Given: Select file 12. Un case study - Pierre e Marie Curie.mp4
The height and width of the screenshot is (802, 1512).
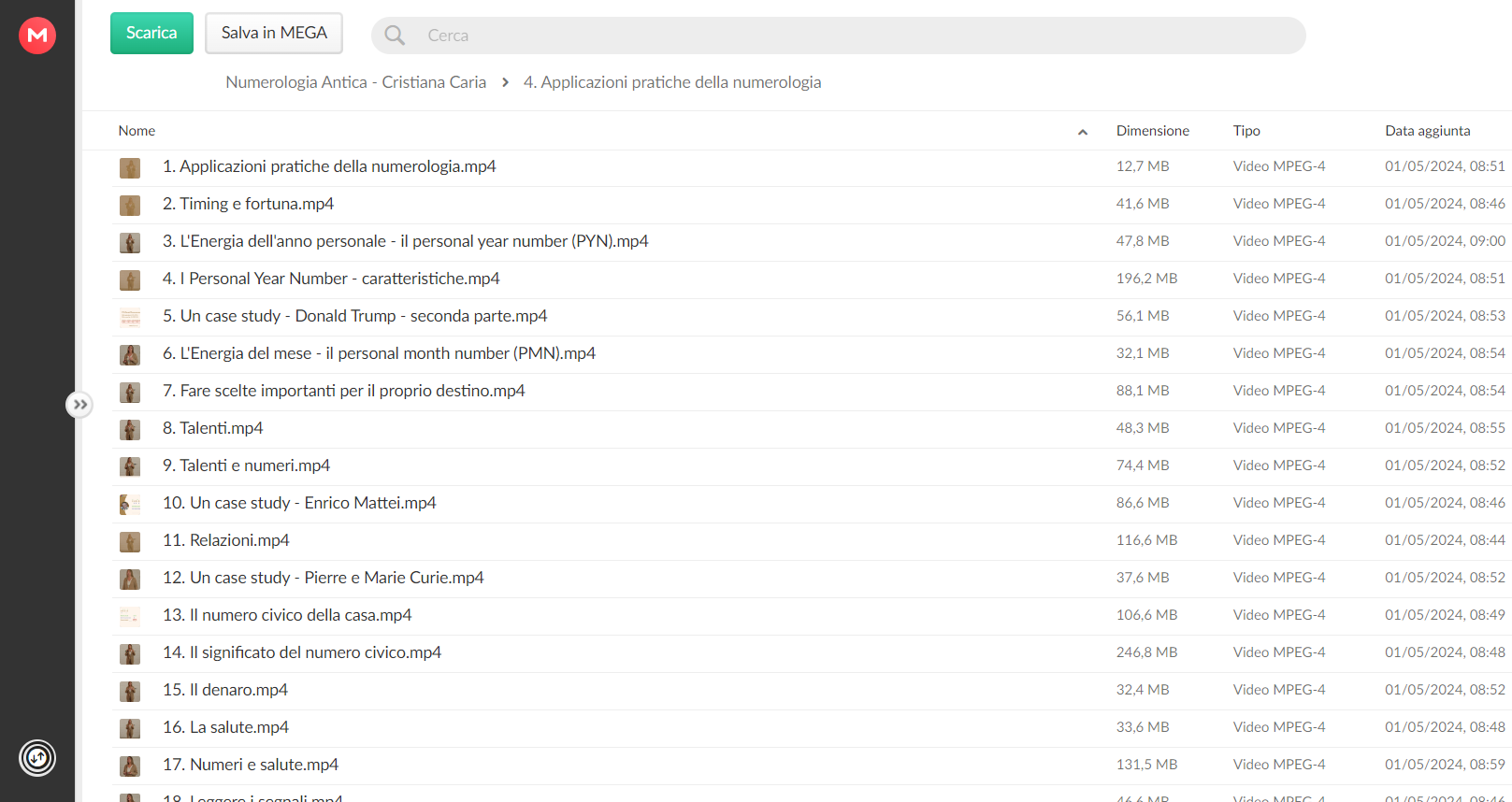Looking at the screenshot, I should pyautogui.click(x=323, y=578).
